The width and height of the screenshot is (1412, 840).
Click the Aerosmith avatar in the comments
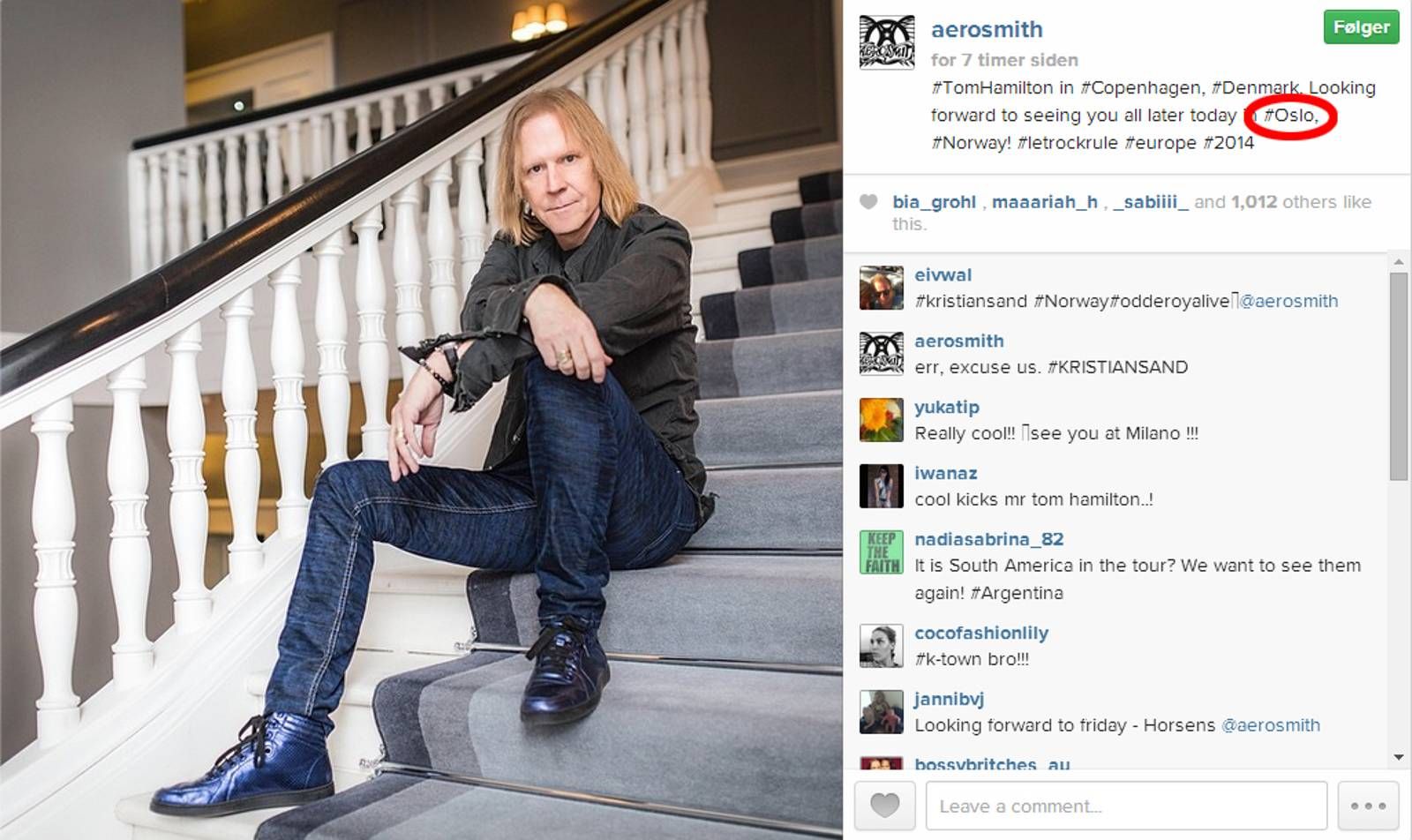882,354
